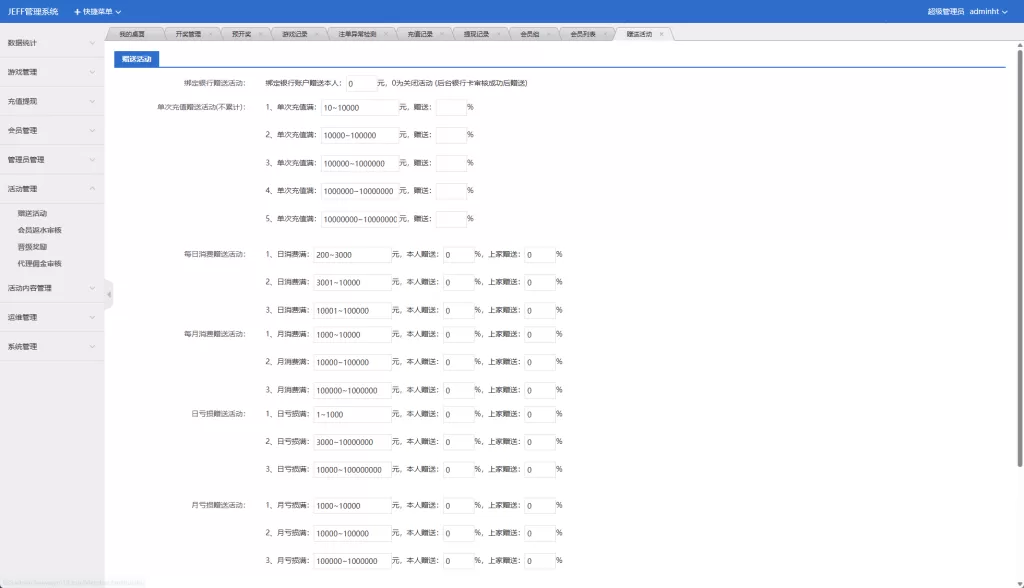Expand the 会员管理 sidebar section
The height and width of the screenshot is (588, 1024).
[52, 131]
